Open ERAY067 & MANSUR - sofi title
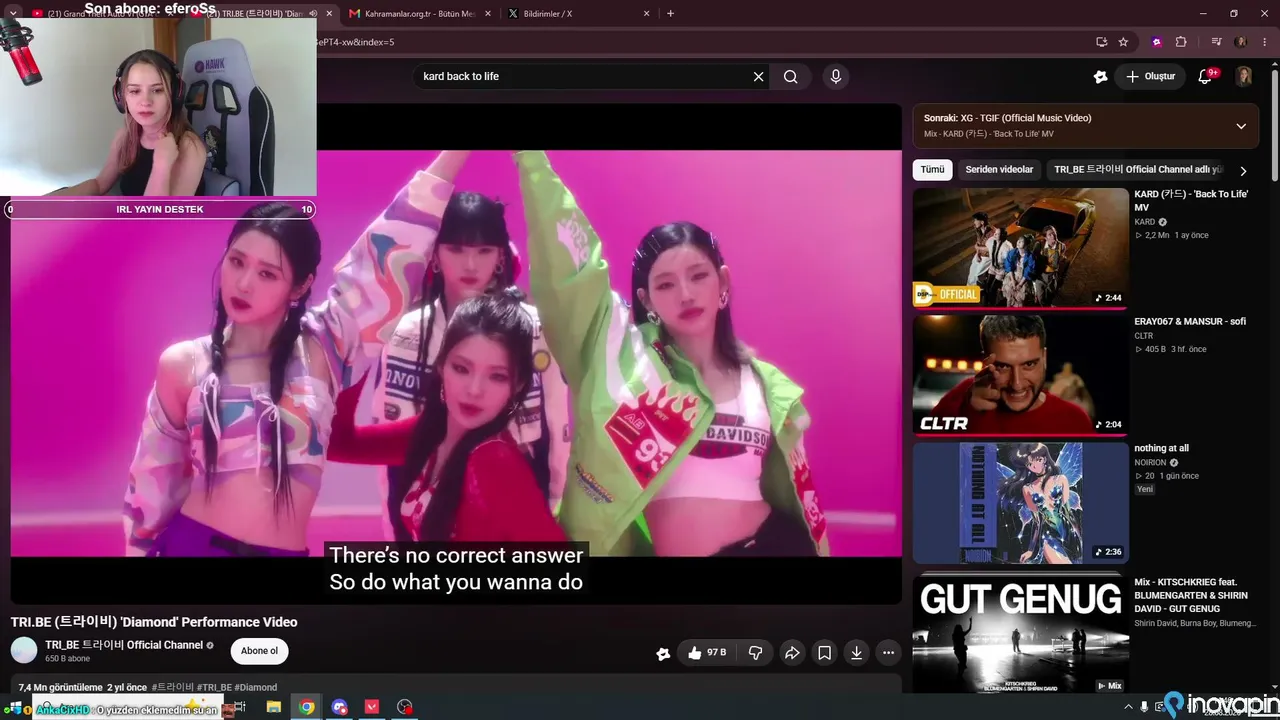 pos(1190,322)
